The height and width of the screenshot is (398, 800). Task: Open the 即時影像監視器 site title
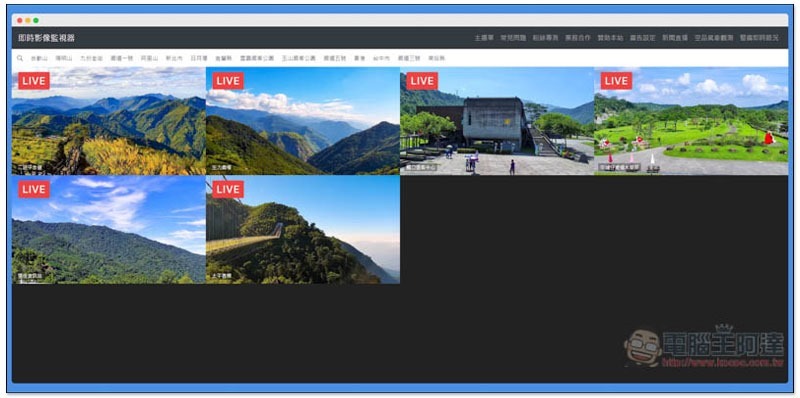46,38
